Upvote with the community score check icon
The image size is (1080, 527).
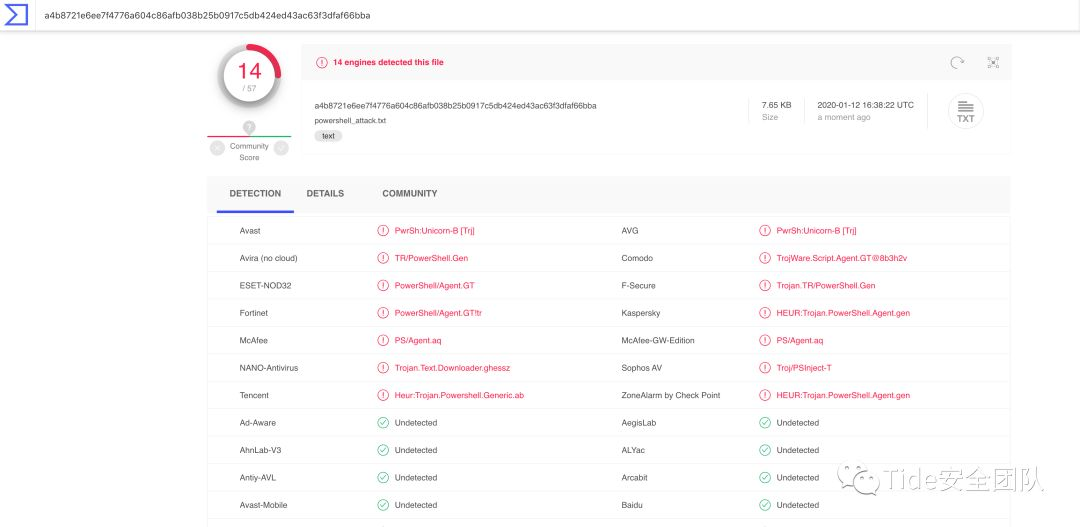click(281, 148)
